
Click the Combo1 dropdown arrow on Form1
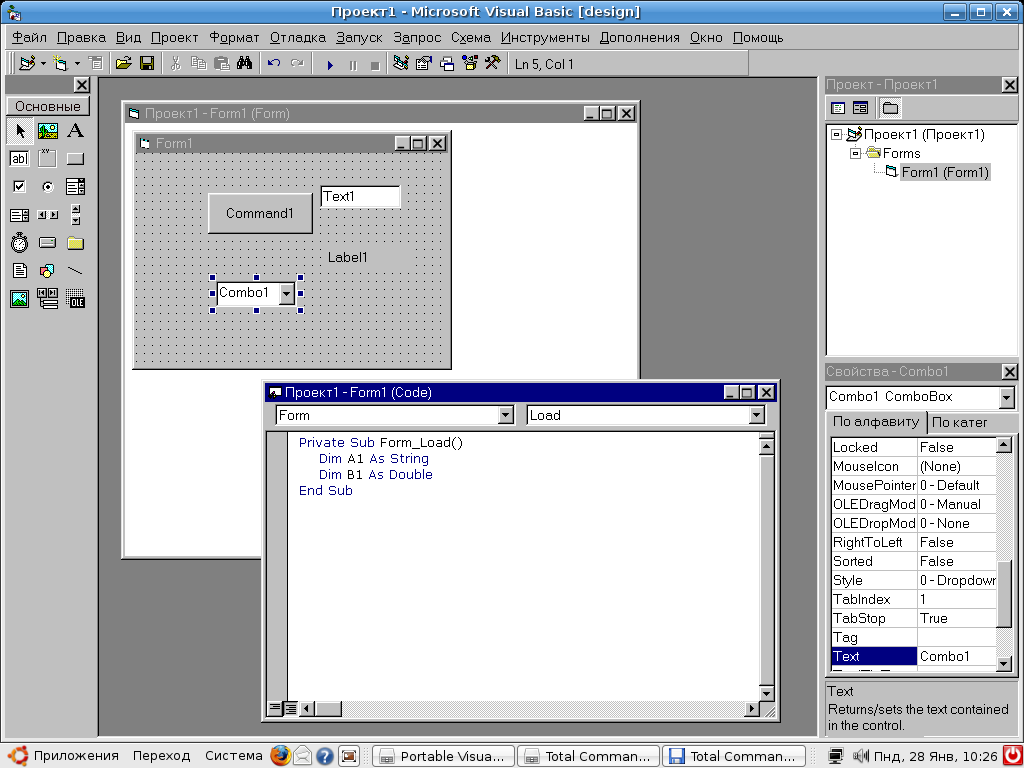[286, 295]
